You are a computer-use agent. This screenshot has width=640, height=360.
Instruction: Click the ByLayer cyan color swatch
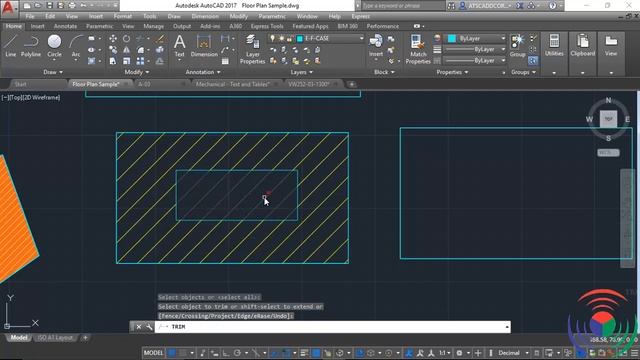451,38
